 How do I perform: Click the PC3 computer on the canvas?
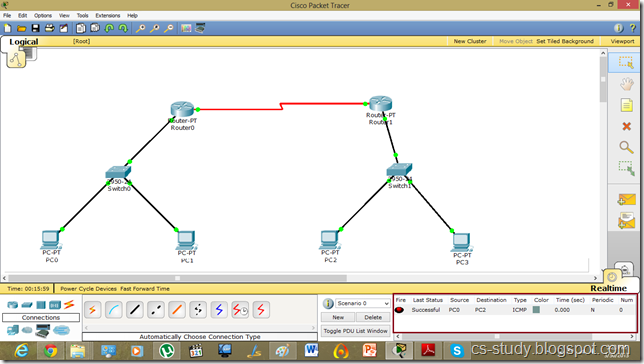(461, 242)
